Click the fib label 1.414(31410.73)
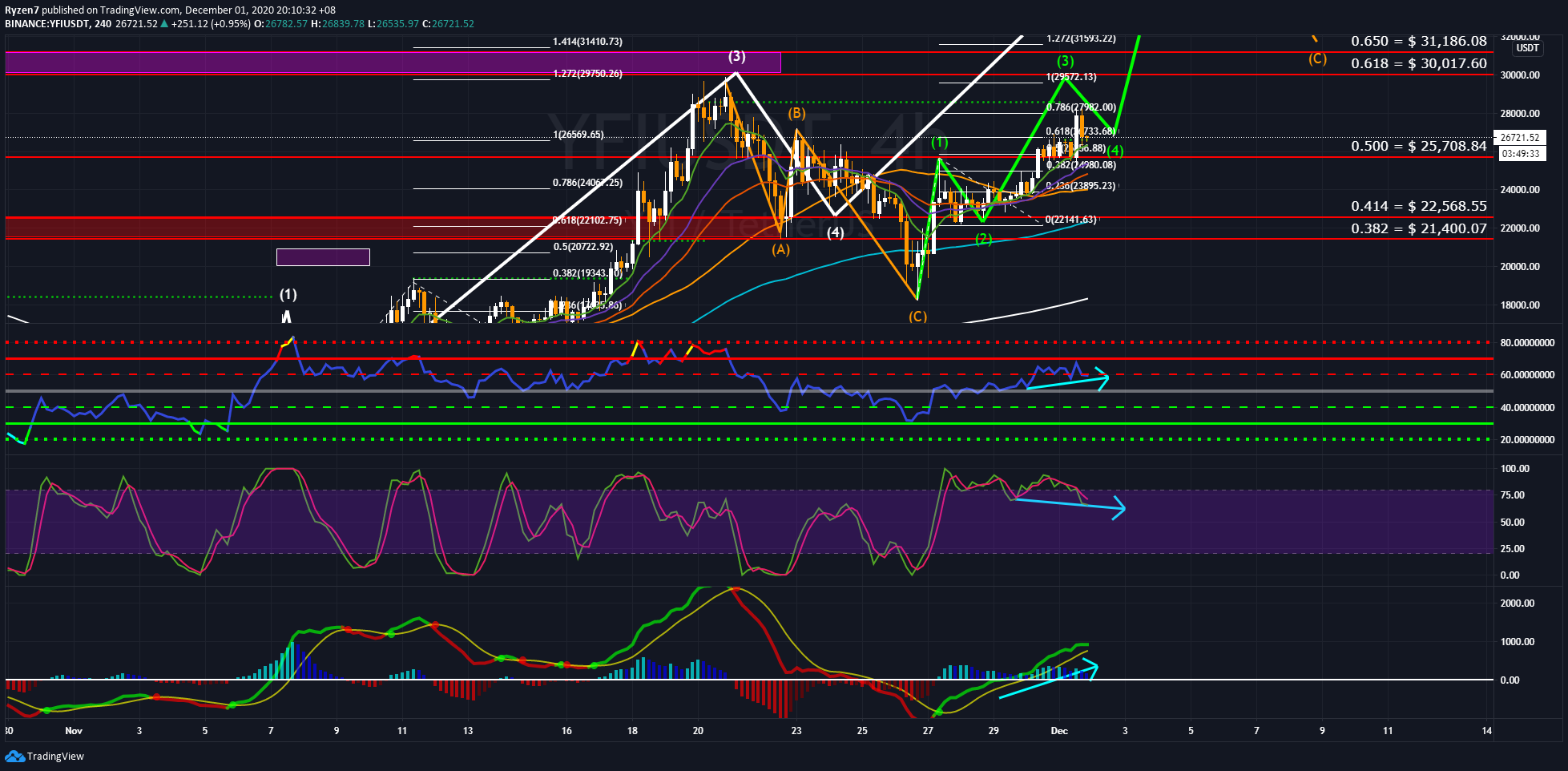The image size is (1568, 771). point(587,42)
